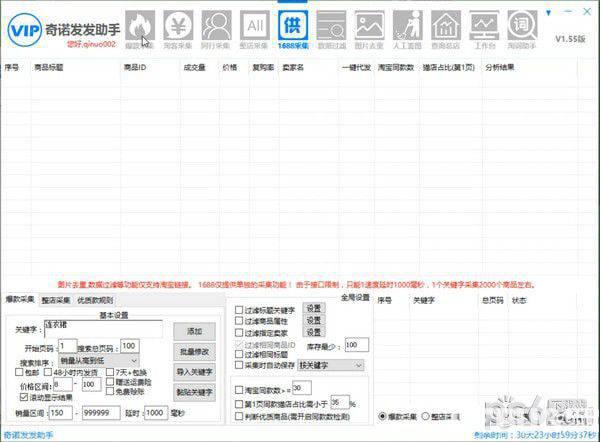This screenshot has width=600, height=442.
Task: Enable the 过滤相同标题 checkbox
Action: tap(239, 354)
